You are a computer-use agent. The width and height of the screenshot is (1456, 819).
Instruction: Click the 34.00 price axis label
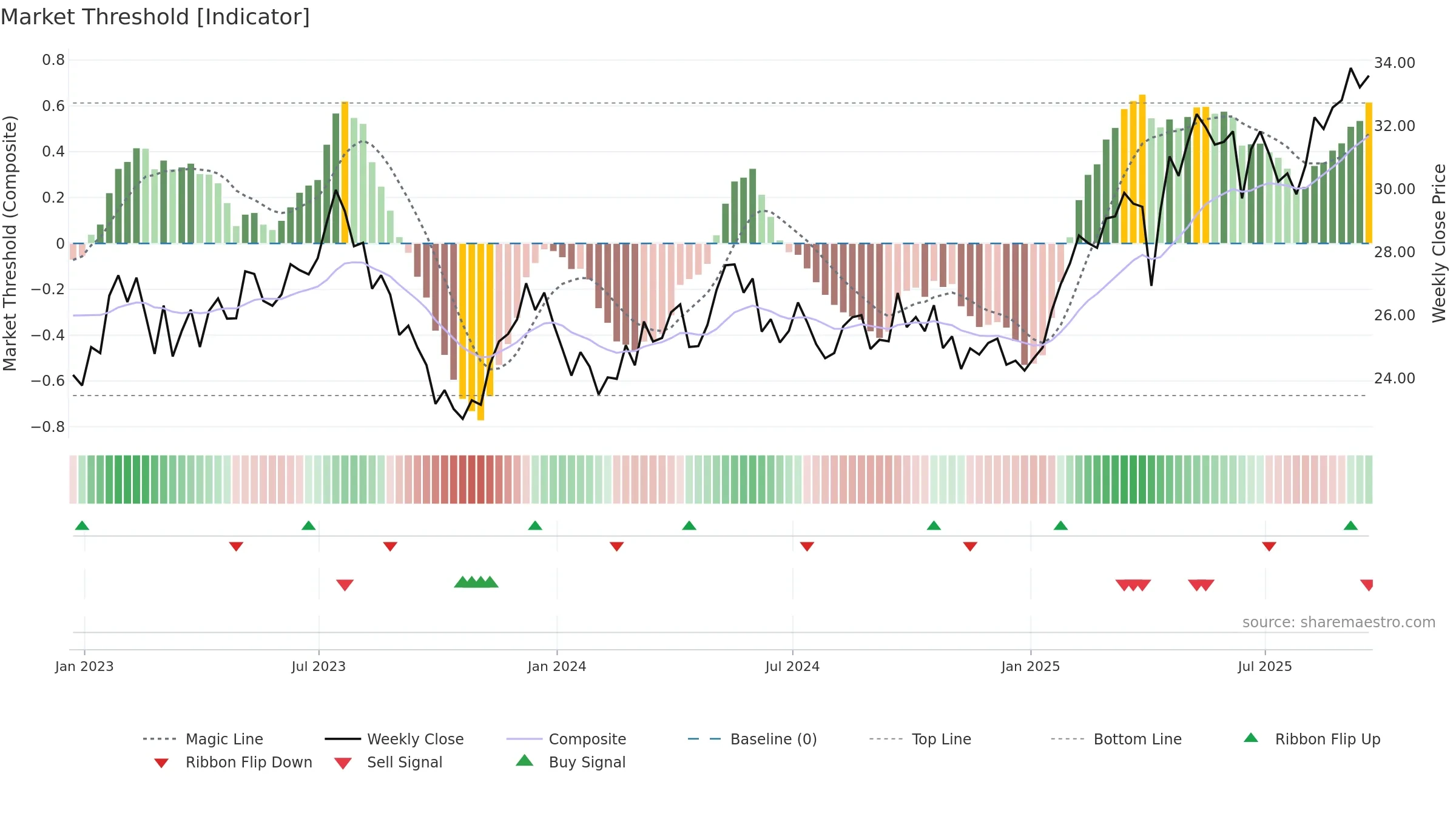[1395, 62]
